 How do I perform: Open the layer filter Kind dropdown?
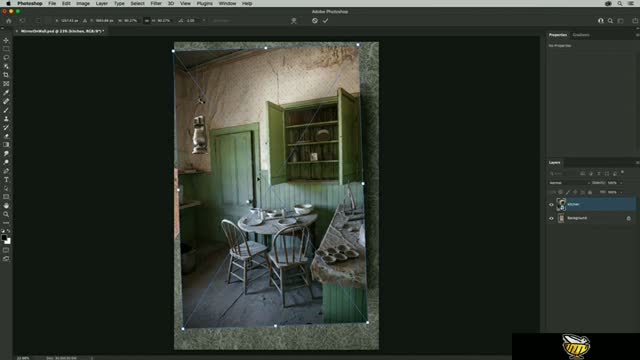pyautogui.click(x=562, y=173)
